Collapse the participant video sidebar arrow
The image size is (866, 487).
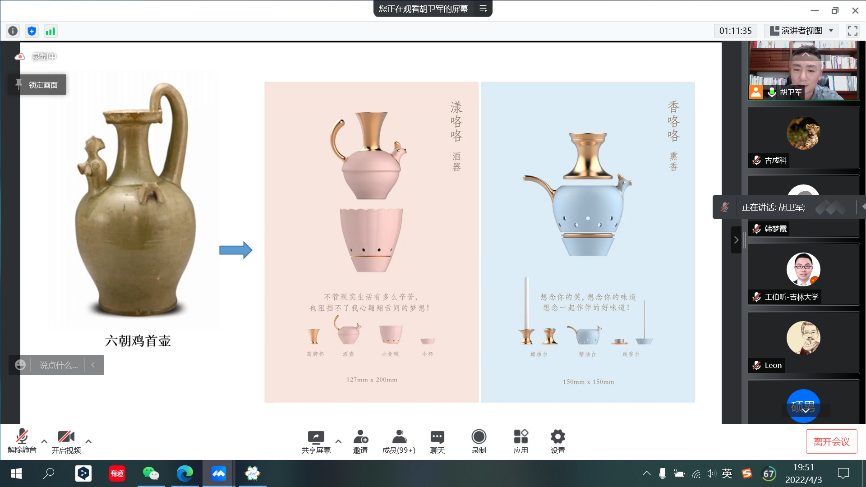point(736,240)
